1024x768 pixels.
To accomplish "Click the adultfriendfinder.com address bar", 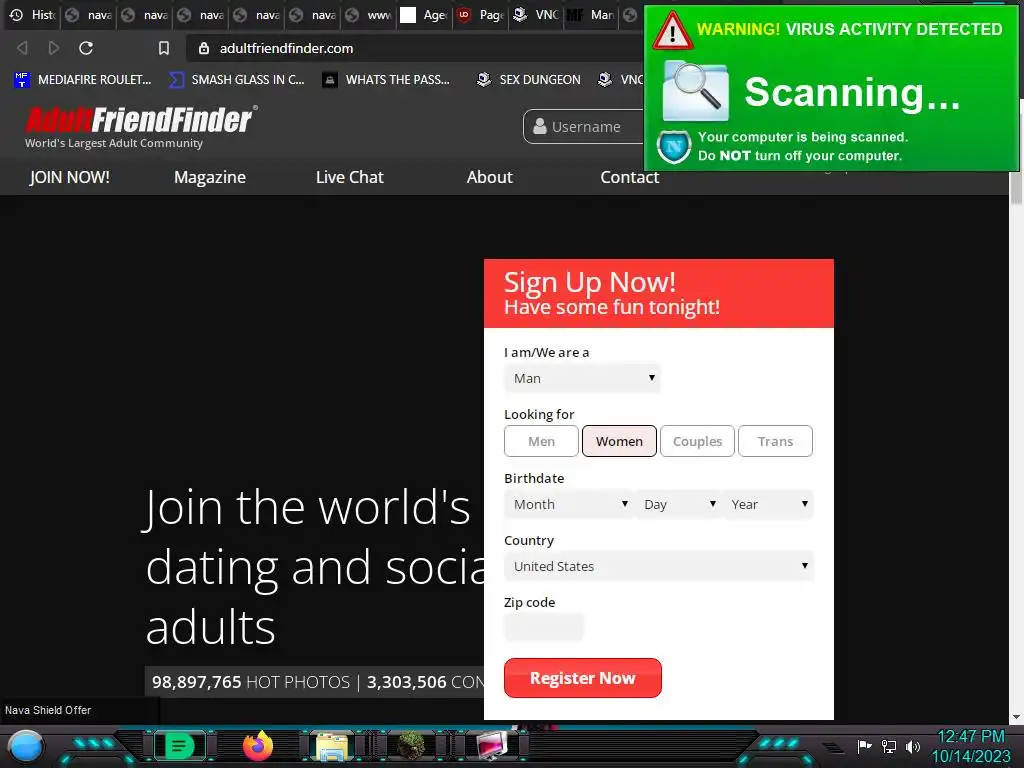I will tap(415, 48).
